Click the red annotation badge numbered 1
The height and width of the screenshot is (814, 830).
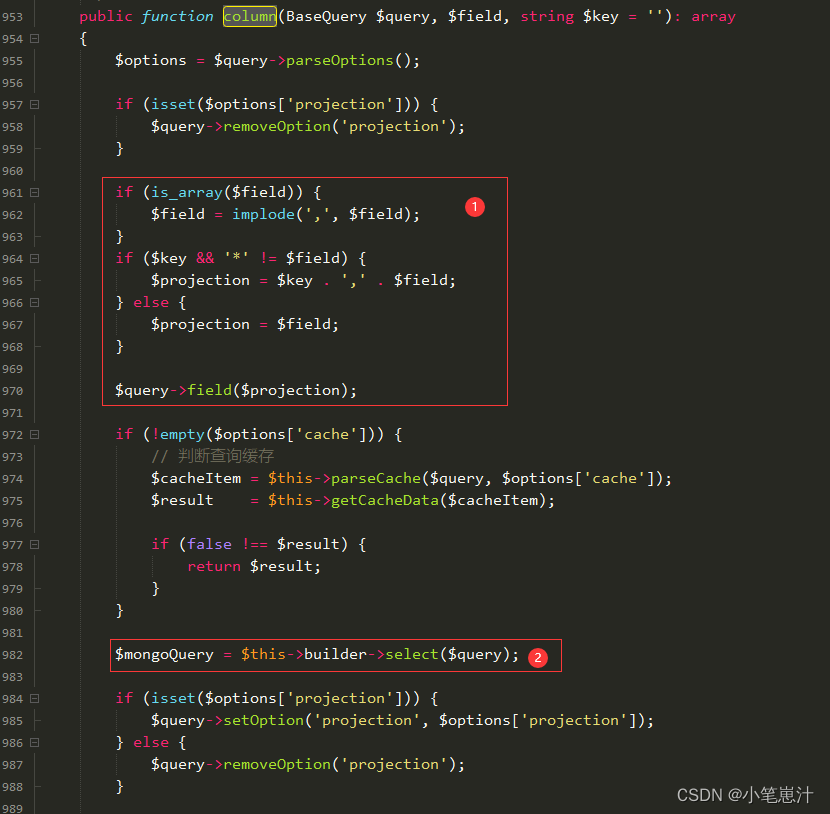(x=475, y=207)
